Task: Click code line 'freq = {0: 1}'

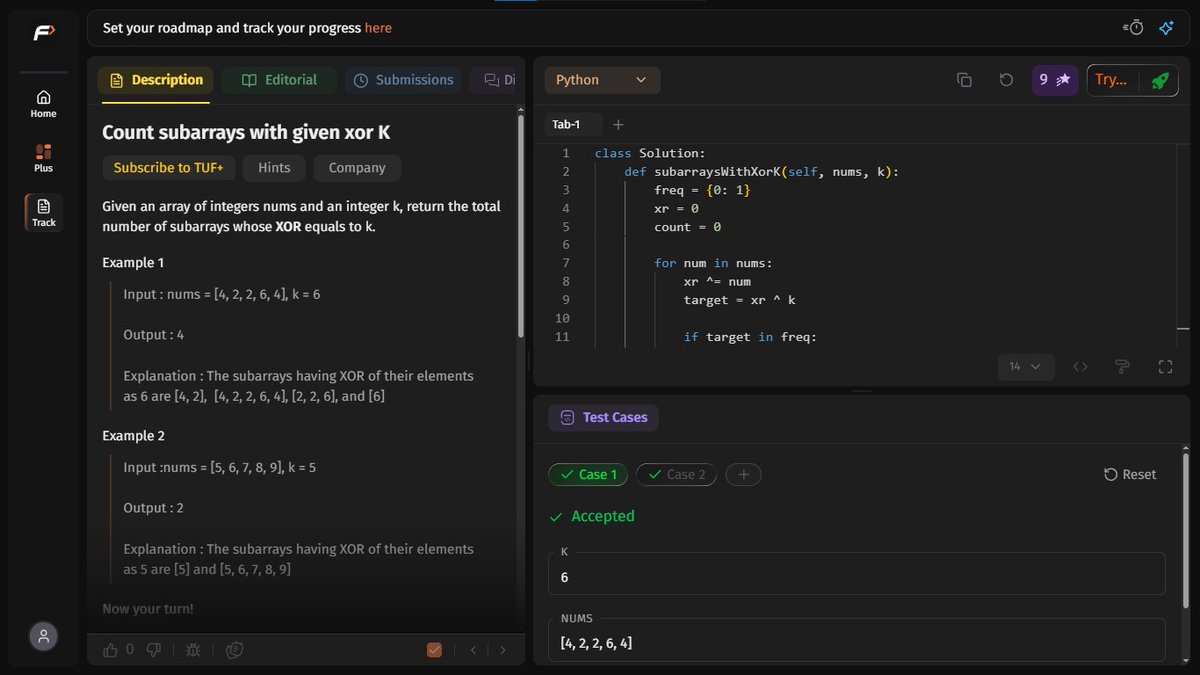Action: pos(702,190)
